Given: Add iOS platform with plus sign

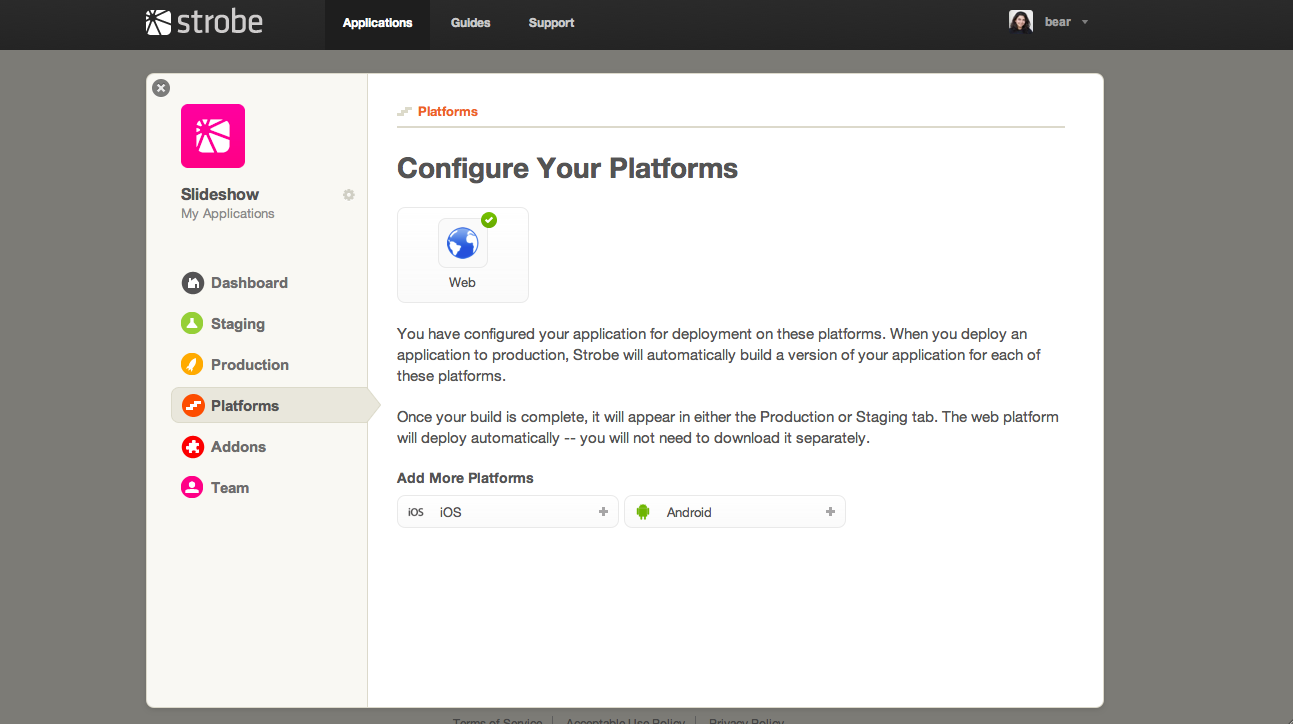Looking at the screenshot, I should click(x=603, y=512).
